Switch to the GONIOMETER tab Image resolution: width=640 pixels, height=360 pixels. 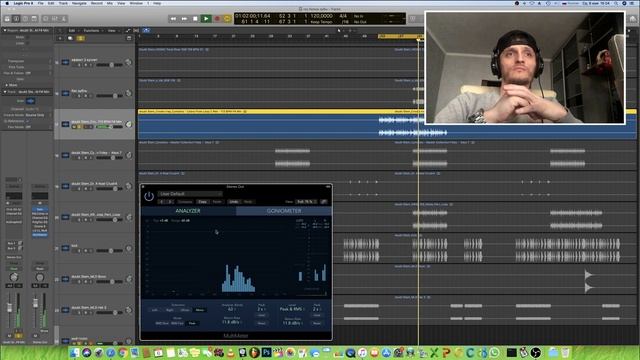pyautogui.click(x=284, y=211)
